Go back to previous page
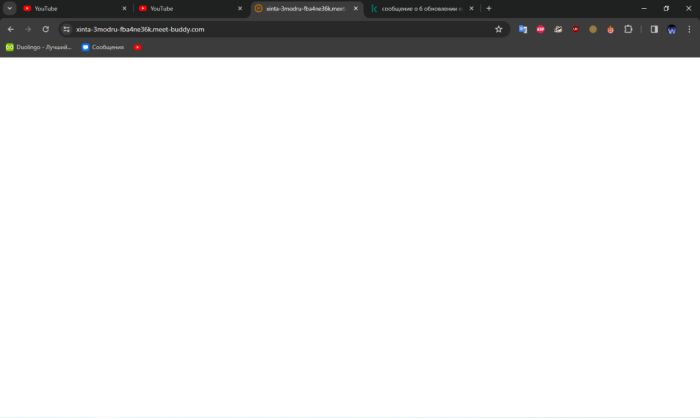 coord(11,29)
